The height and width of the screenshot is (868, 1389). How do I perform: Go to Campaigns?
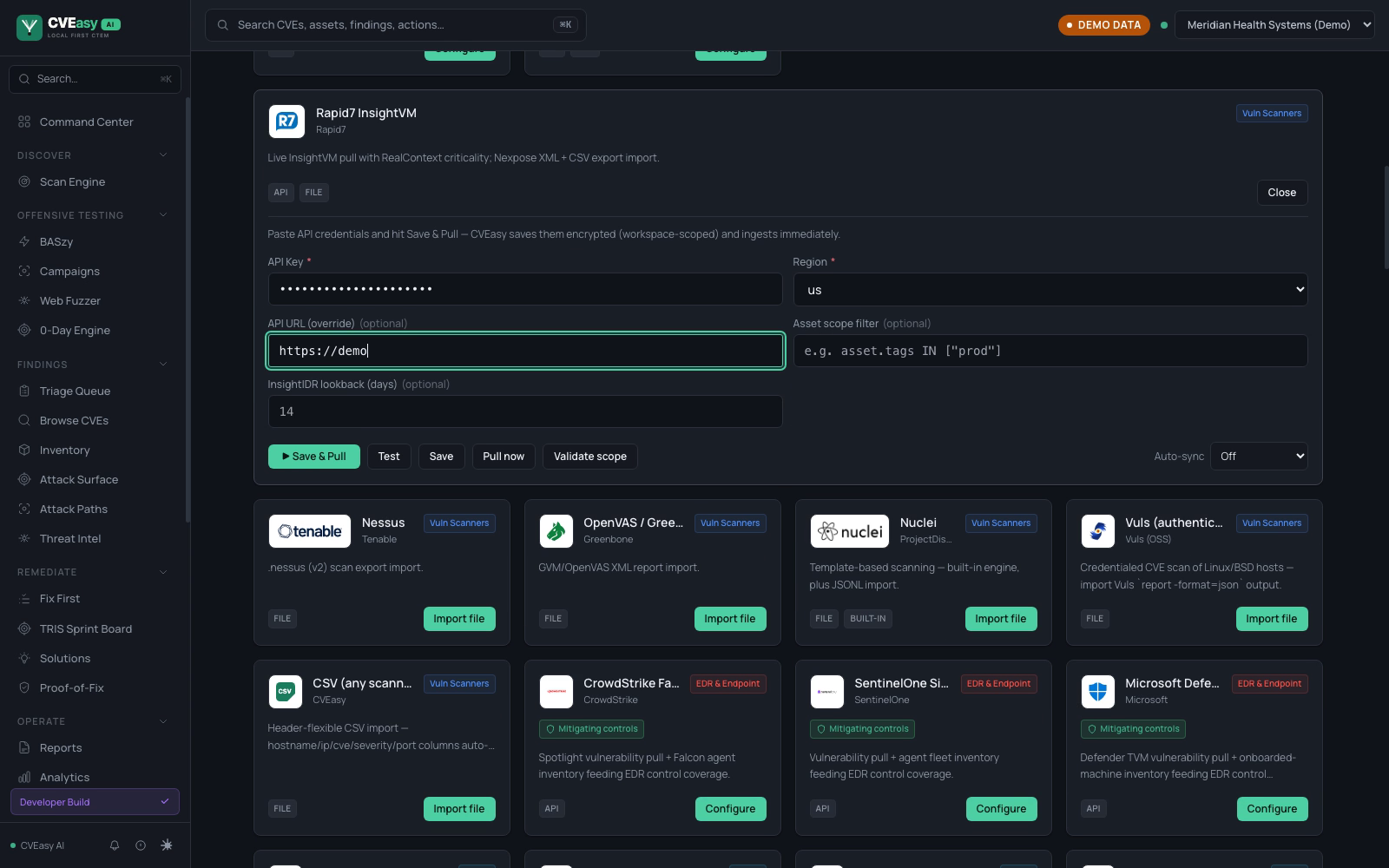69,271
